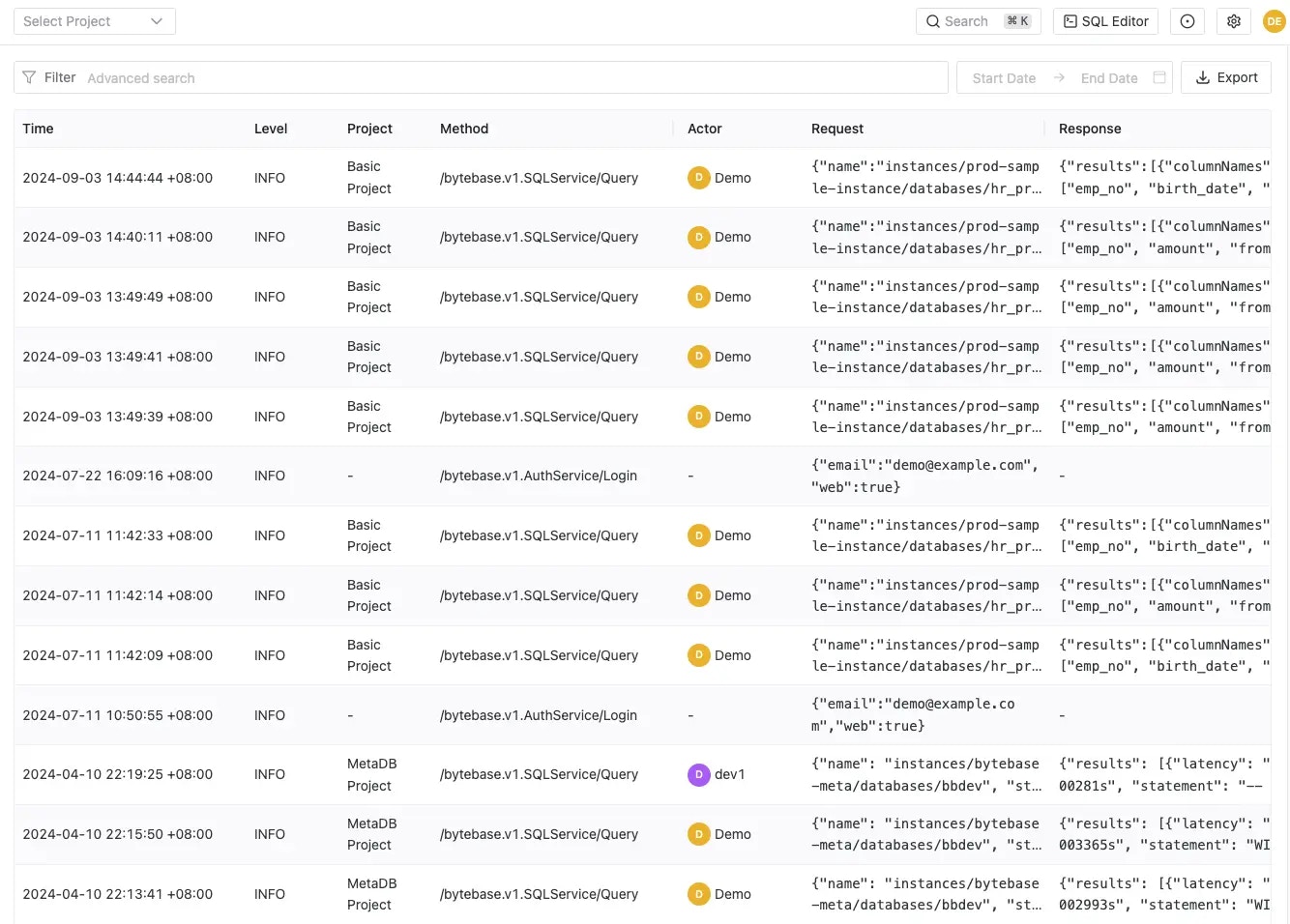Click the DE profile avatar
This screenshot has width=1290, height=924.
[1274, 20]
